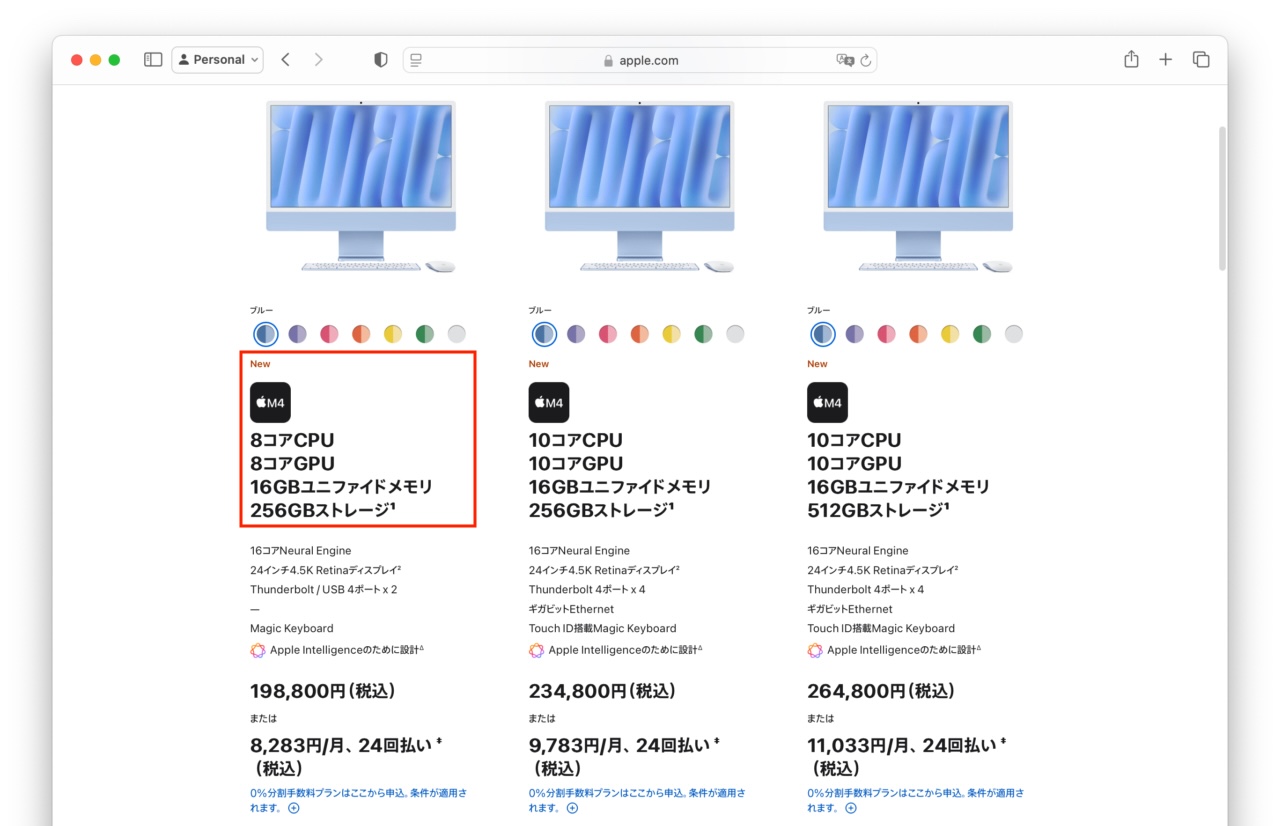1280x826 pixels.
Task: Select yellow swatch for the 8-core CPU iMac
Action: (x=393, y=334)
